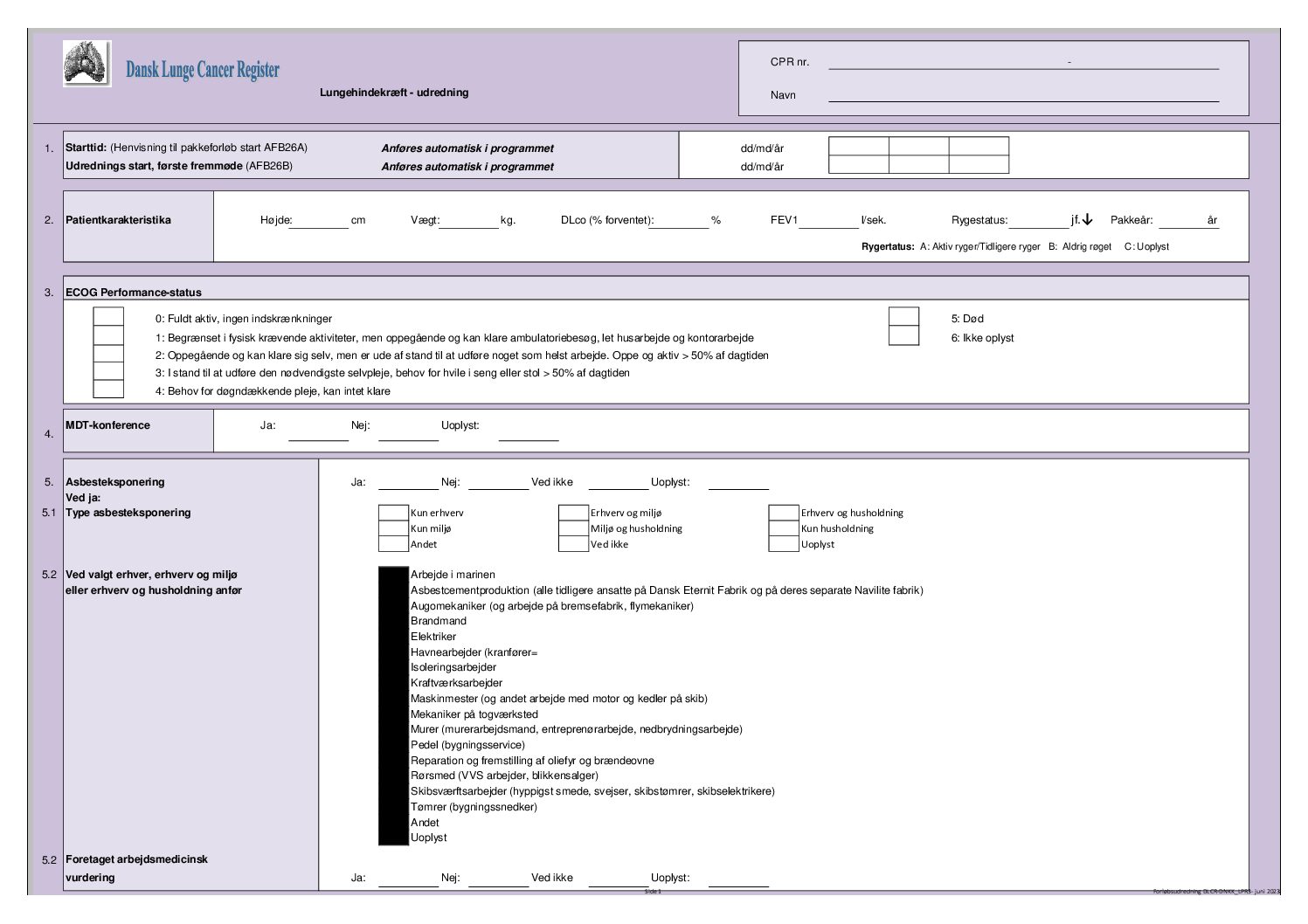This screenshot has width=1308, height=924.
Task: Check ECOG box 4: Behov for døgndækkende pleje
Action: [x=108, y=390]
